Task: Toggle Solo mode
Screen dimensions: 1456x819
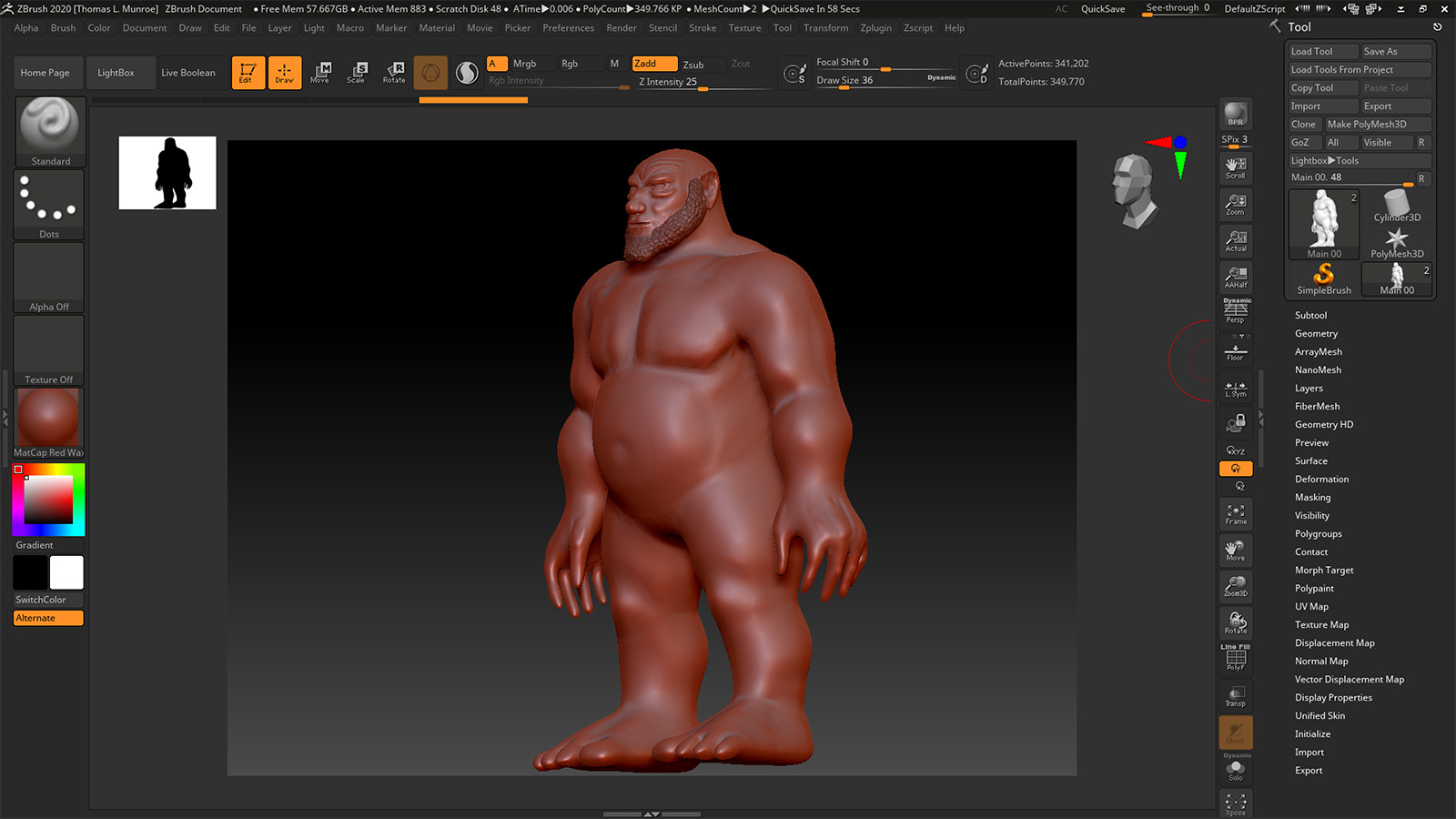Action: pyautogui.click(x=1236, y=769)
